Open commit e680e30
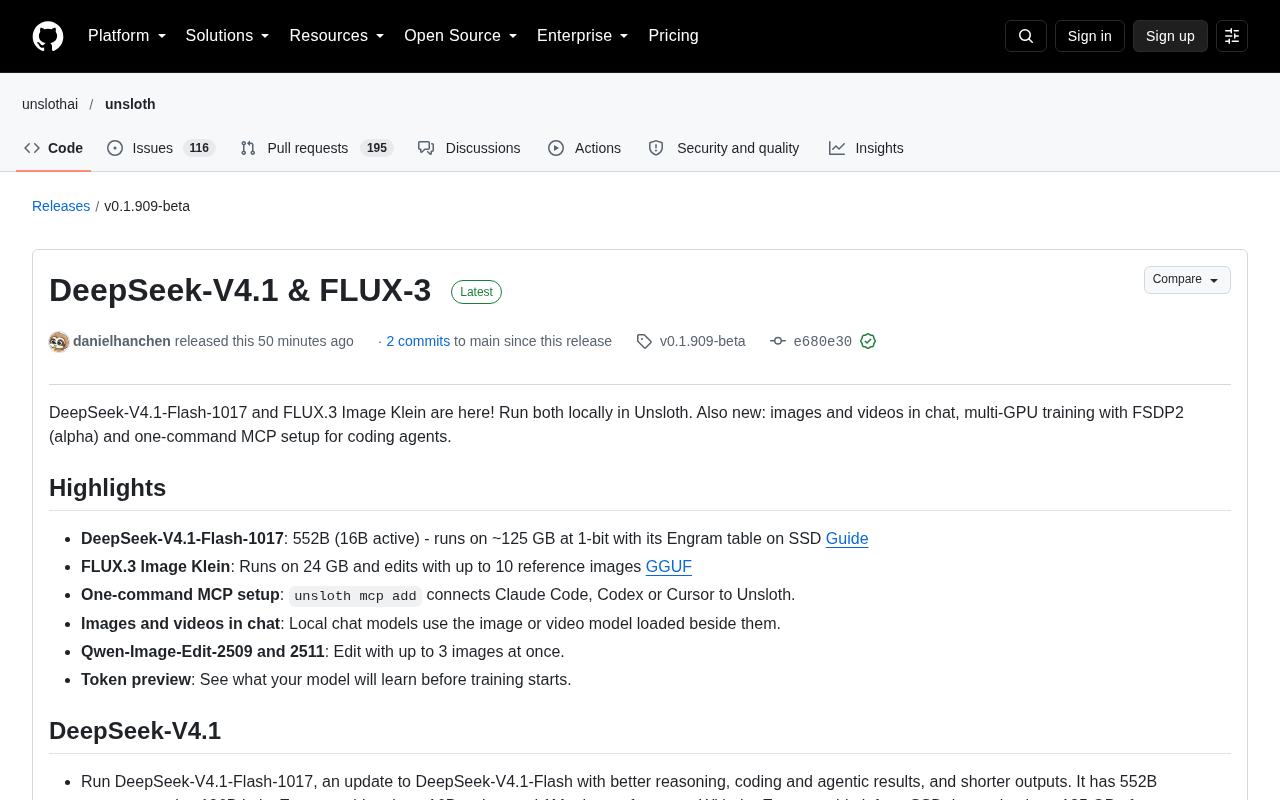 [823, 341]
